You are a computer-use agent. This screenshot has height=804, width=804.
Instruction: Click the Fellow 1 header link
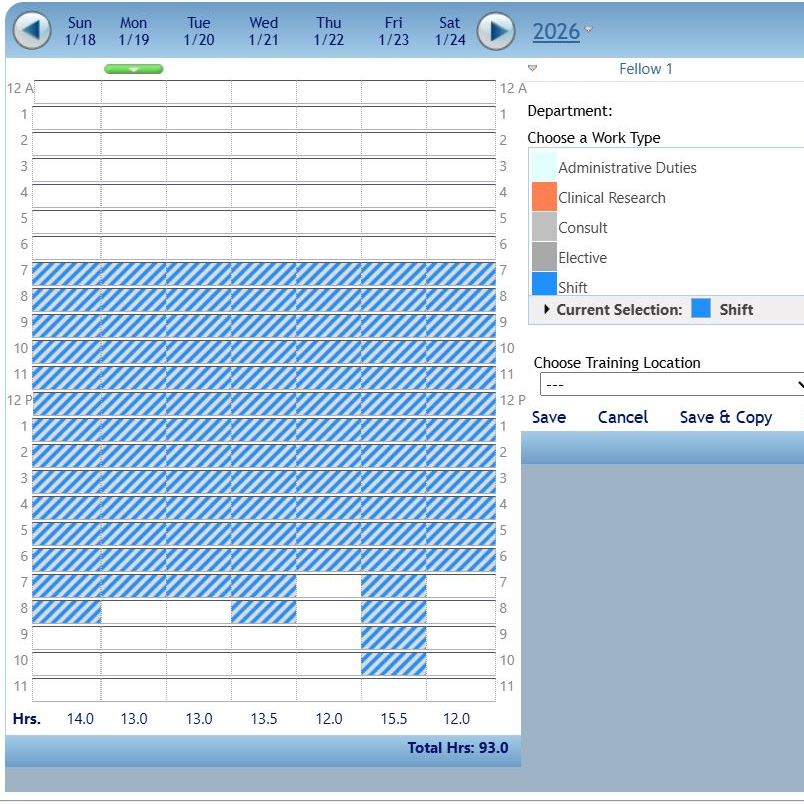[646, 69]
